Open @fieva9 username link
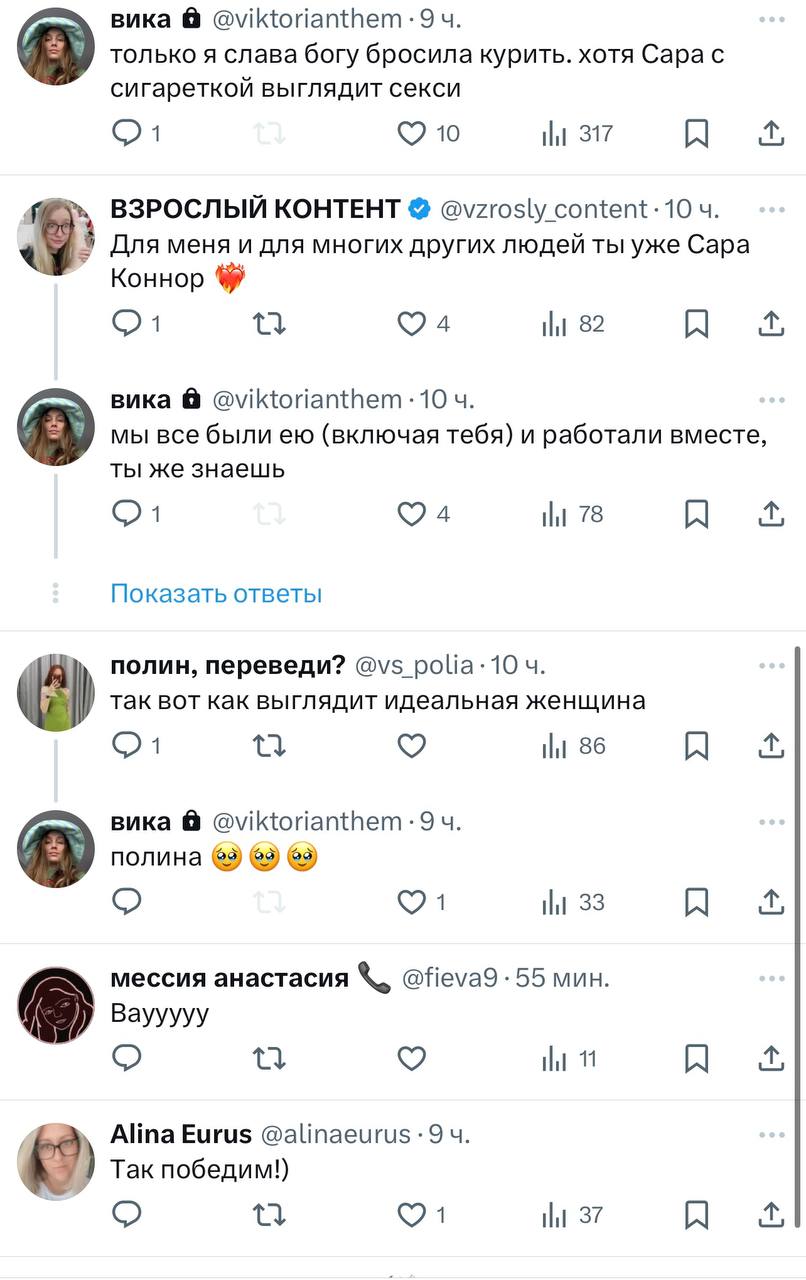This screenshot has width=806, height=1280. (x=449, y=978)
